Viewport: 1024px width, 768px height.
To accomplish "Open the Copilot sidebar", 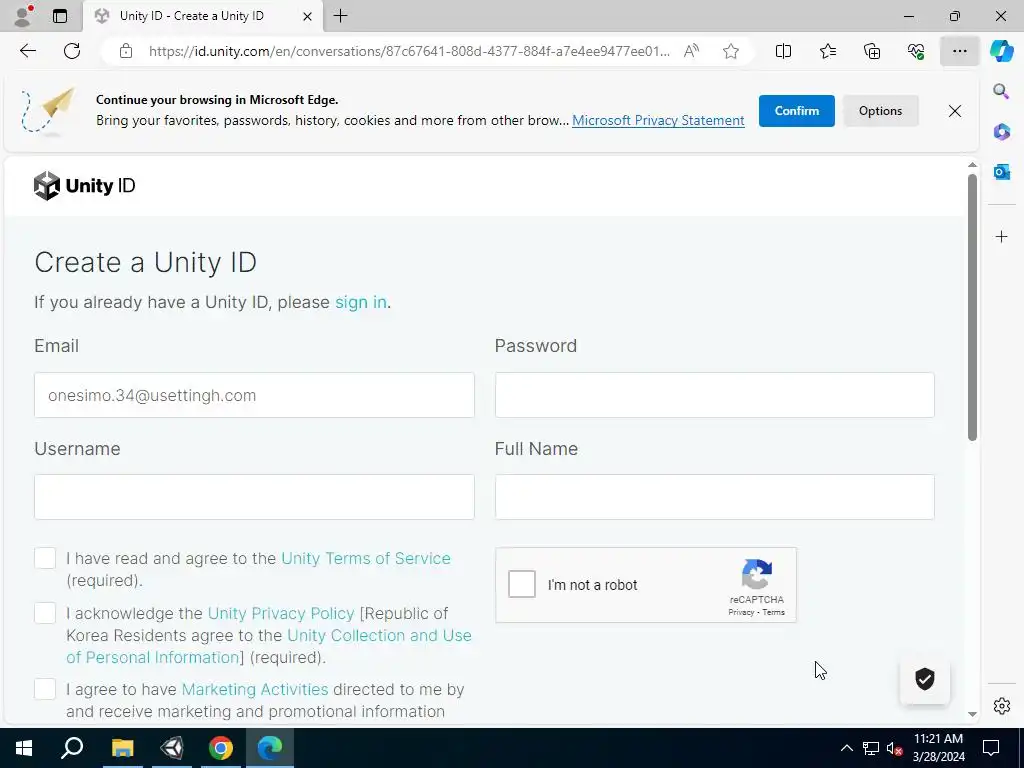I will 1001,51.
